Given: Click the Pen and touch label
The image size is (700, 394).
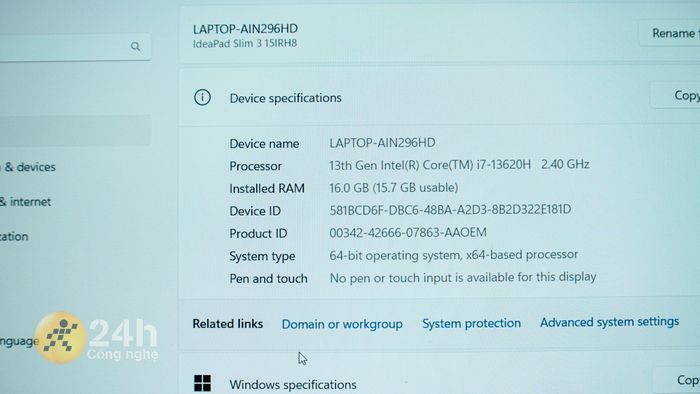Looking at the screenshot, I should tap(268, 278).
